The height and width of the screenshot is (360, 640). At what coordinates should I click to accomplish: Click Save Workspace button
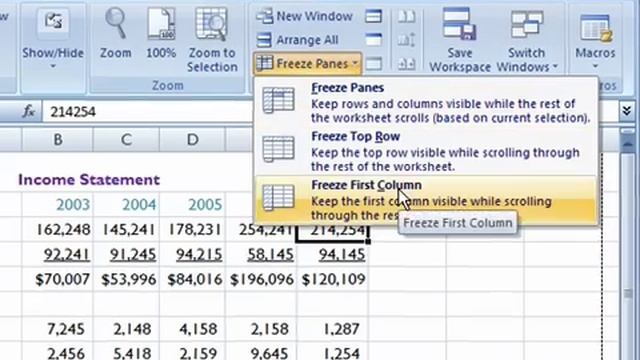460,40
